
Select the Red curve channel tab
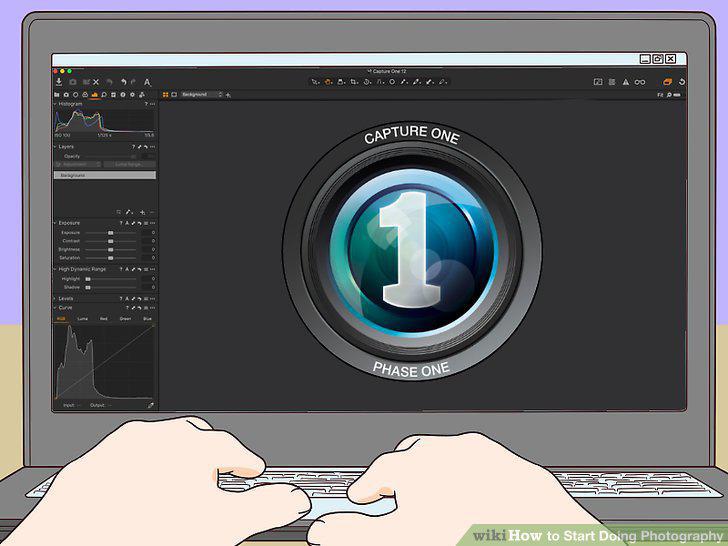pyautogui.click(x=104, y=319)
